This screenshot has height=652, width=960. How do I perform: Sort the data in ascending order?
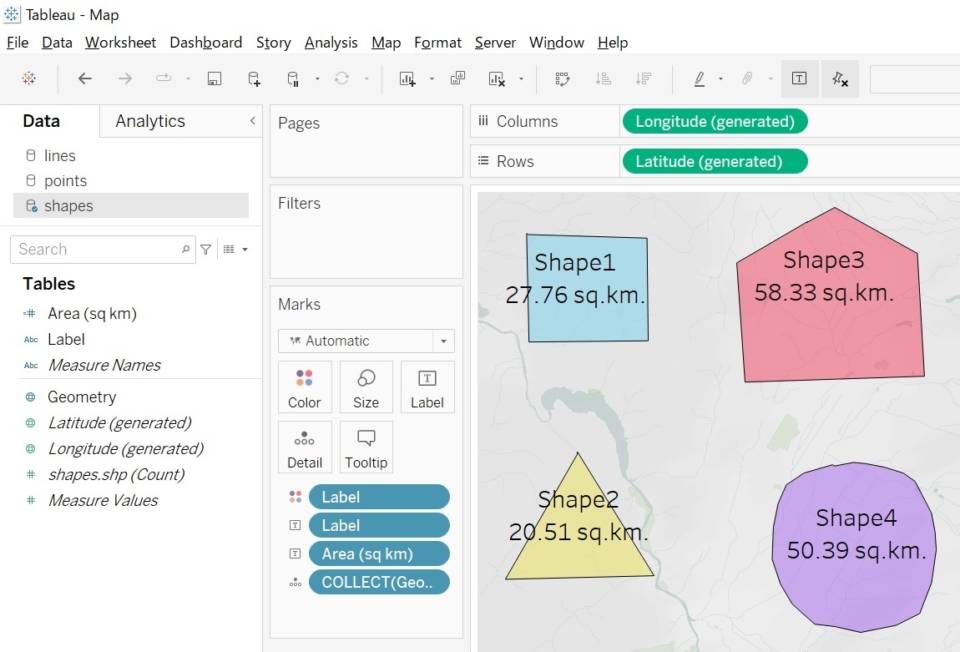click(x=604, y=78)
